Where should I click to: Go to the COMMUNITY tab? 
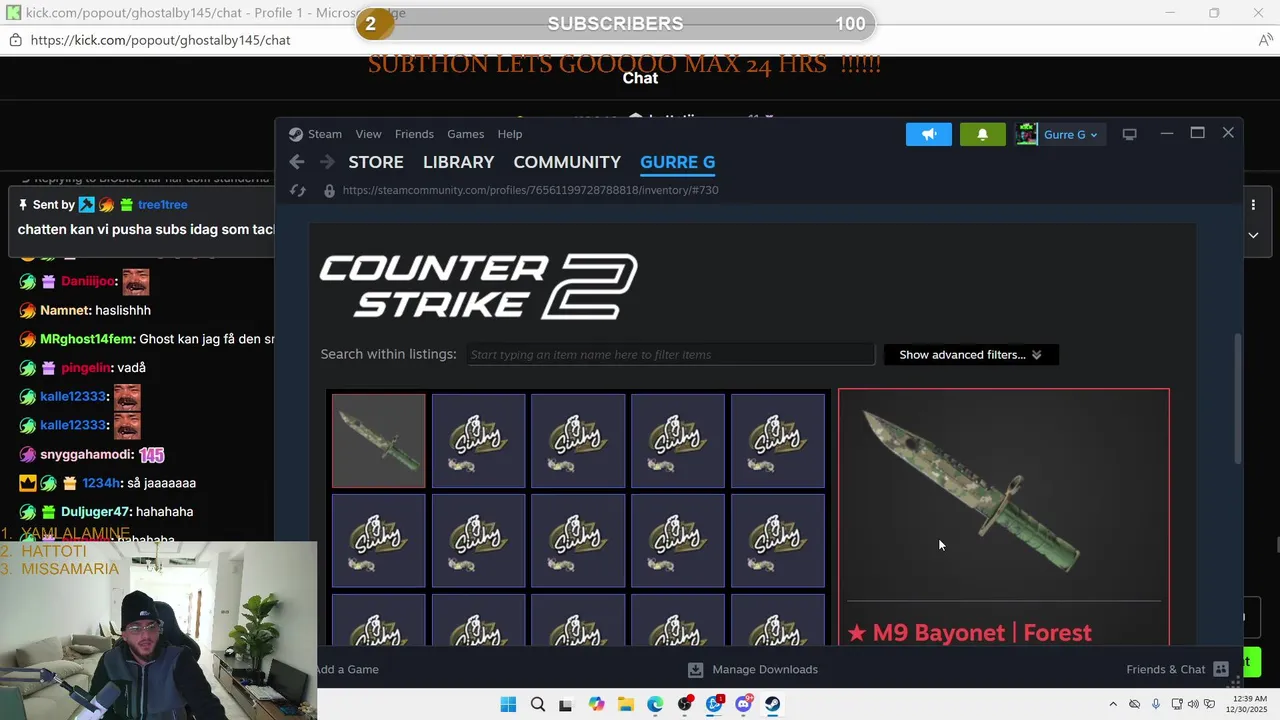coord(567,162)
